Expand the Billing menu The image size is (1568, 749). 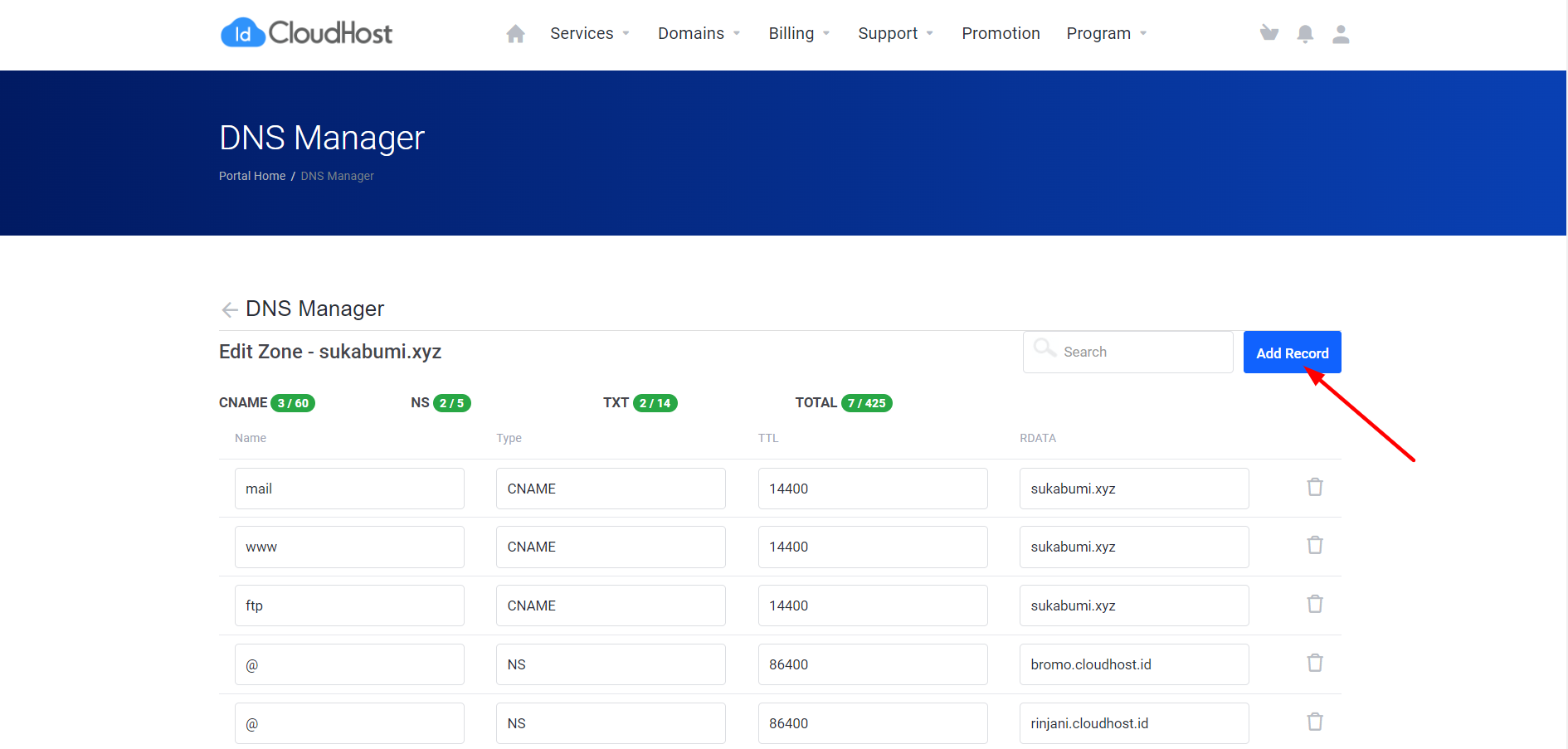(799, 33)
